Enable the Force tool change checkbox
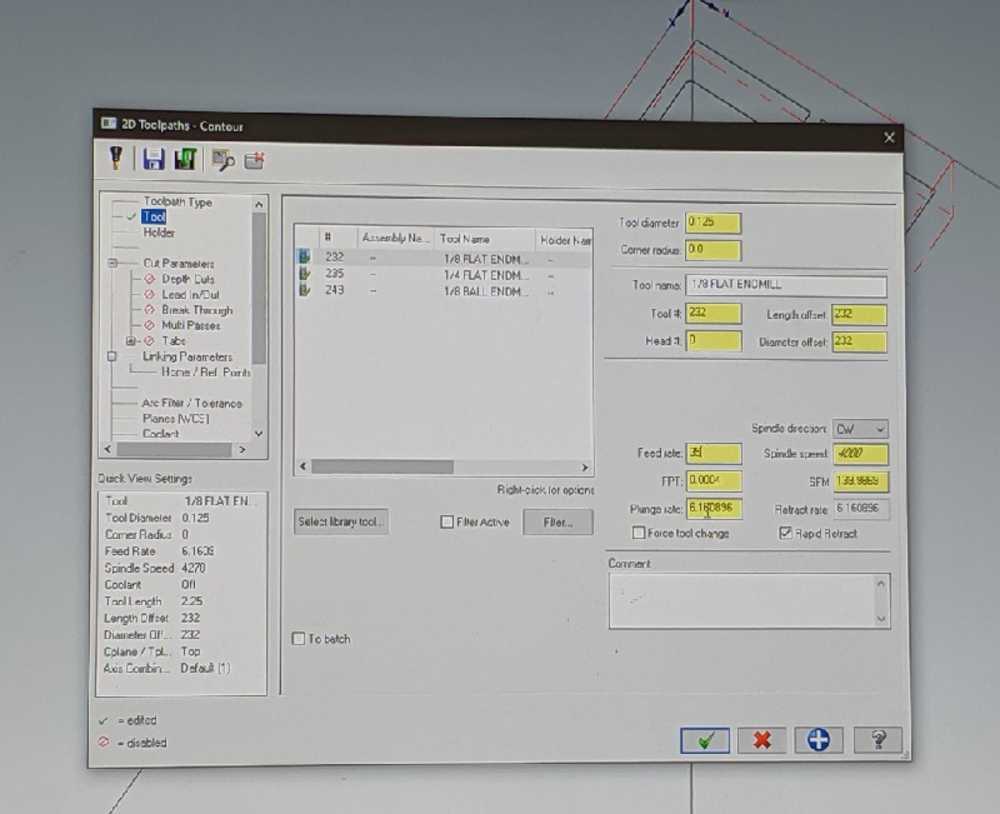This screenshot has width=1000, height=814. pos(639,533)
